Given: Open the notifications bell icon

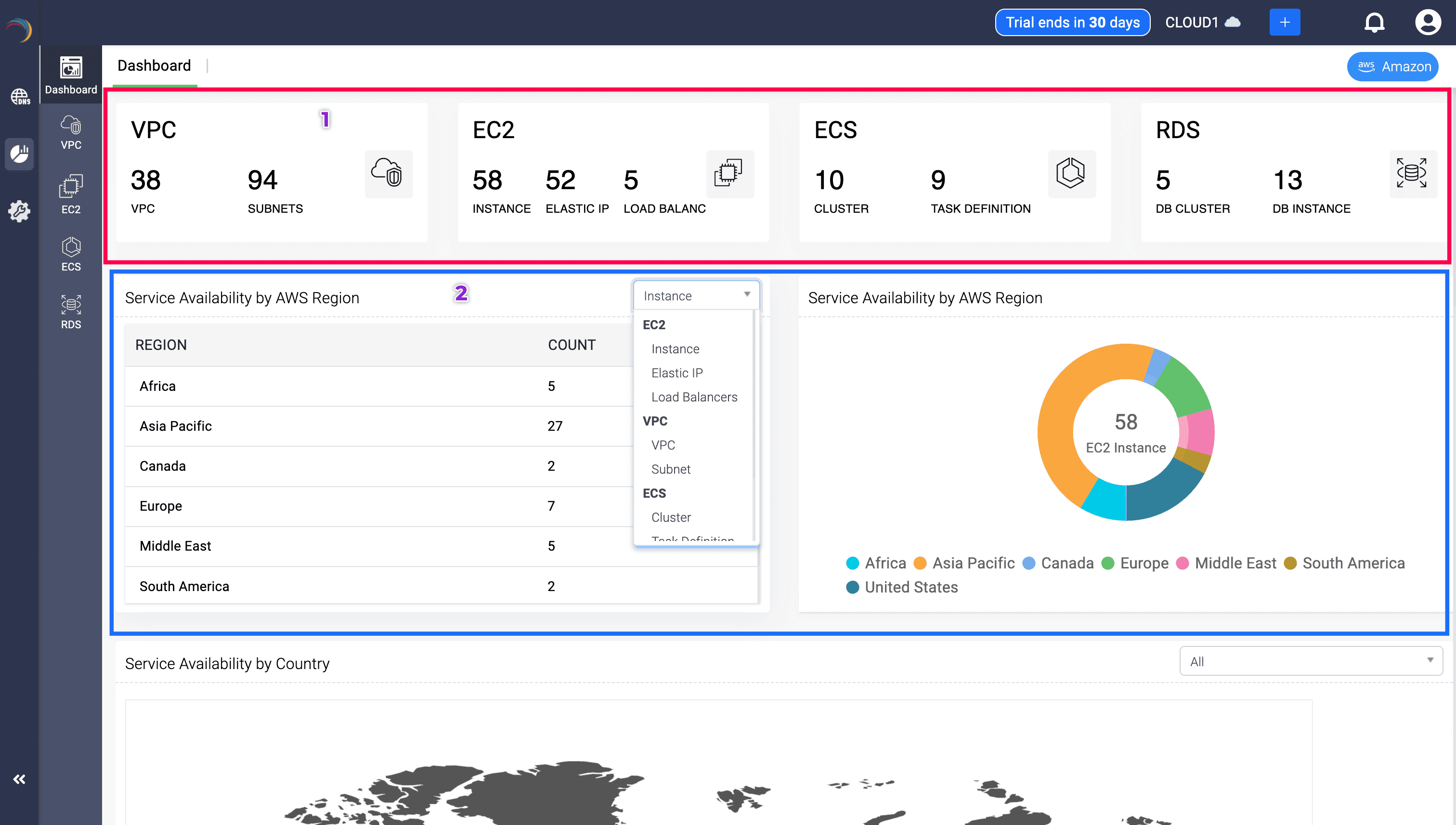Looking at the screenshot, I should (x=1374, y=23).
